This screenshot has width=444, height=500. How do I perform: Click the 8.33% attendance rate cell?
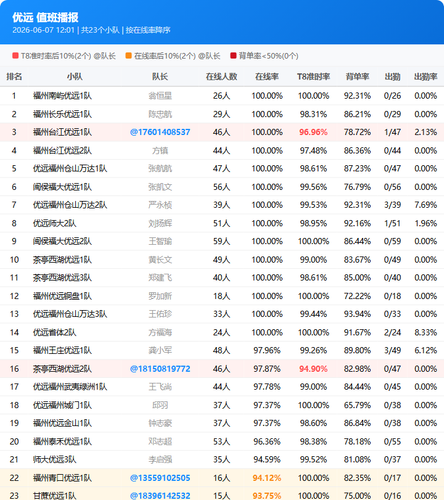click(x=426, y=332)
